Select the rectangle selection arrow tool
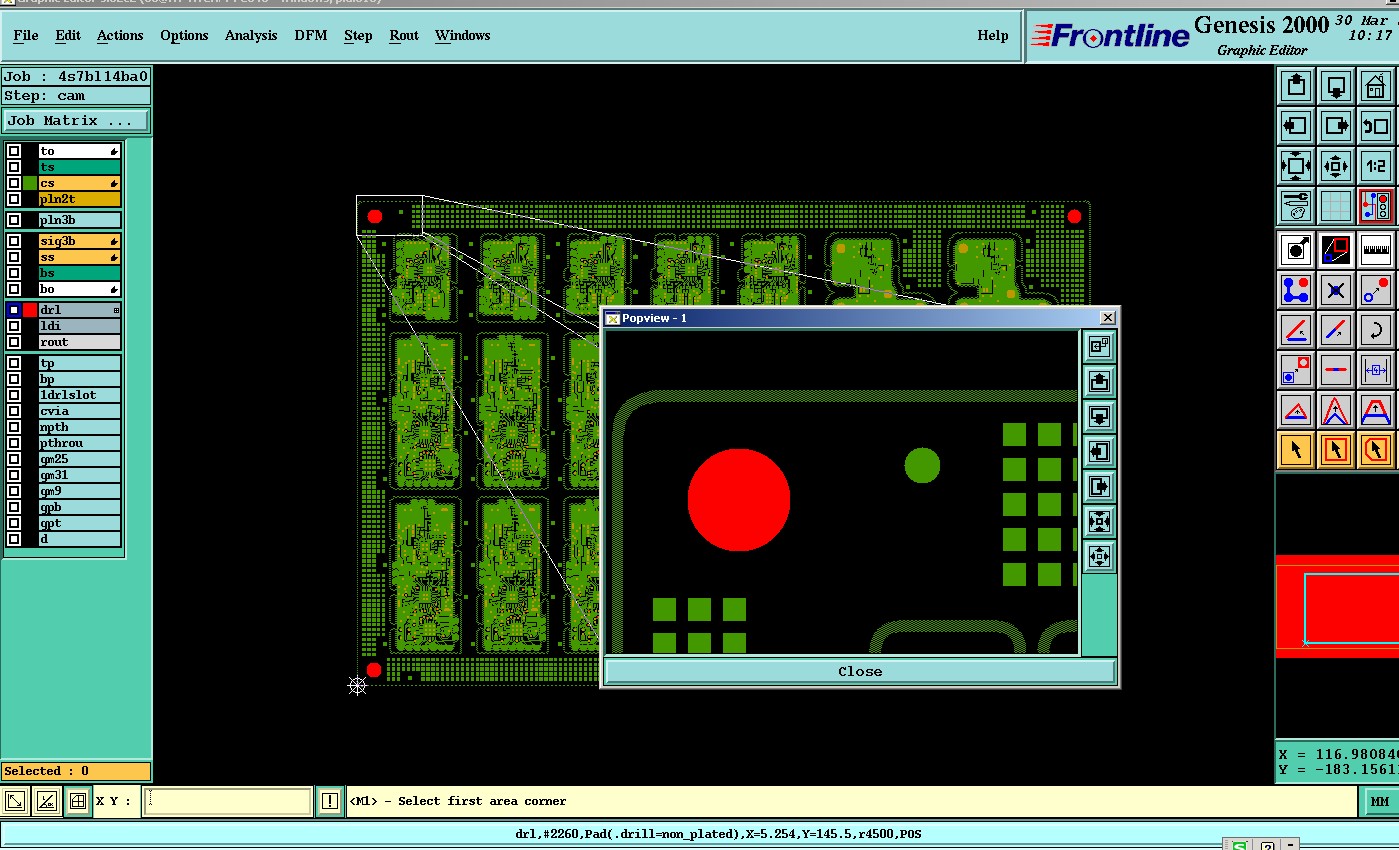 coord(1336,450)
